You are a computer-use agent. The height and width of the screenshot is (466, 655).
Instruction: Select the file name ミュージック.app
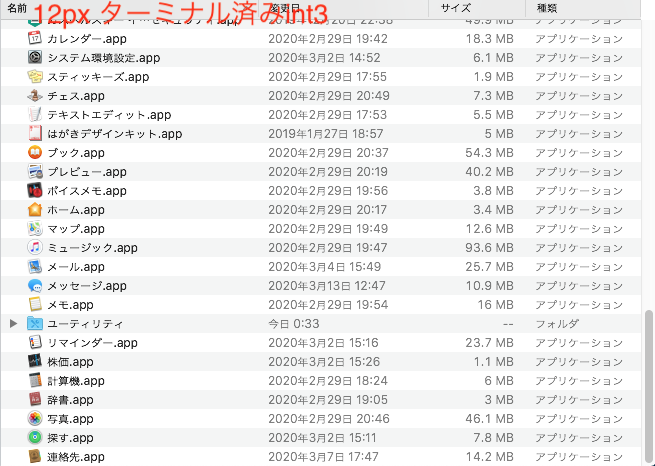click(x=92, y=248)
